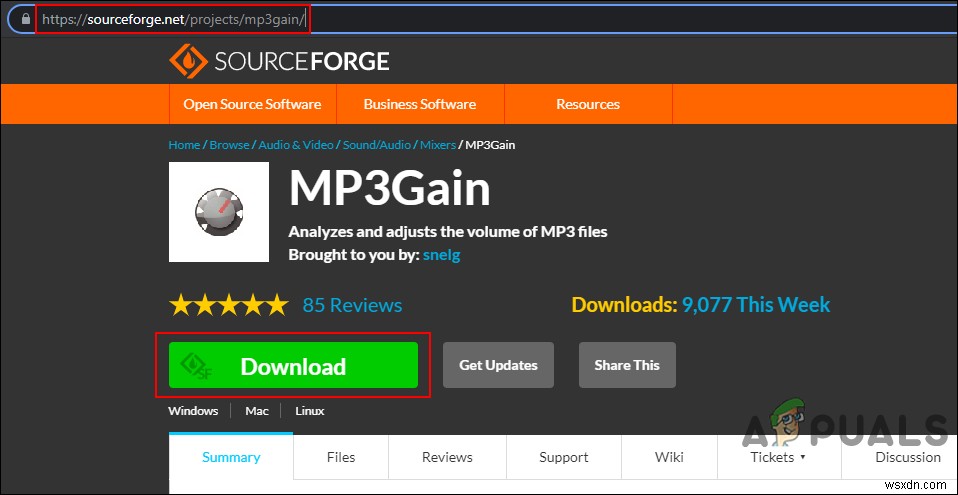
Task: Go to the Home breadcrumb link
Action: pyautogui.click(x=184, y=145)
